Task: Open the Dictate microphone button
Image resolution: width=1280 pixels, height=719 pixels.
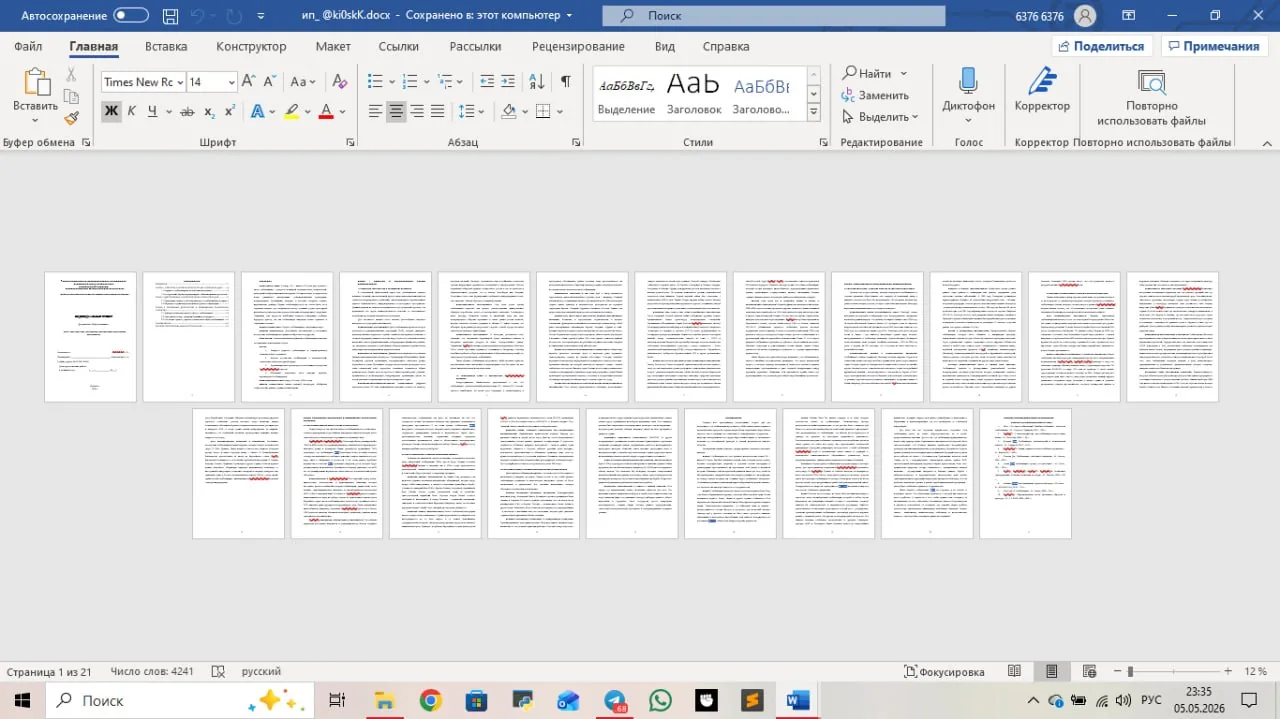Action: (x=968, y=94)
